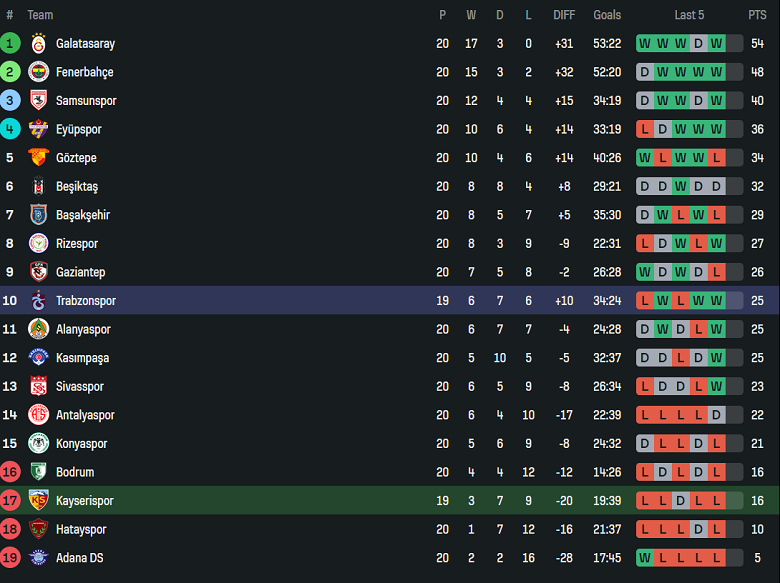Click the Beşiktaş team crest
The image size is (780, 583).
coord(39,187)
